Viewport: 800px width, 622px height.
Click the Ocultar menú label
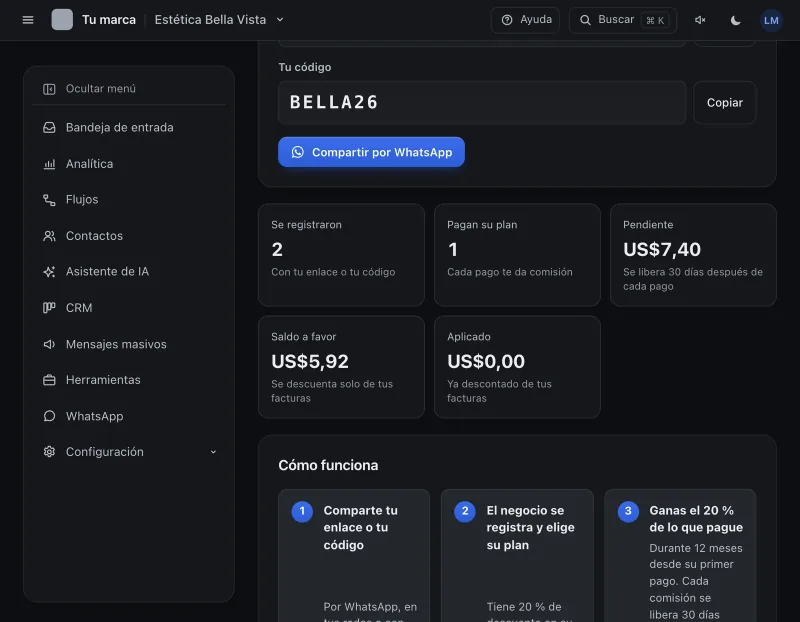[x=101, y=89]
